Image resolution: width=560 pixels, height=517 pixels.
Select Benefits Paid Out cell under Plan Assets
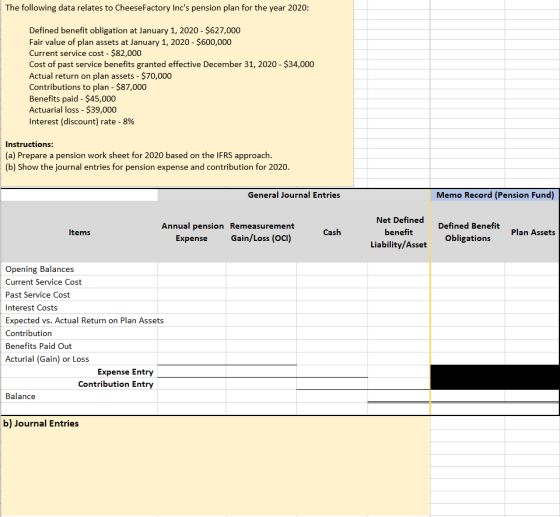(x=532, y=346)
